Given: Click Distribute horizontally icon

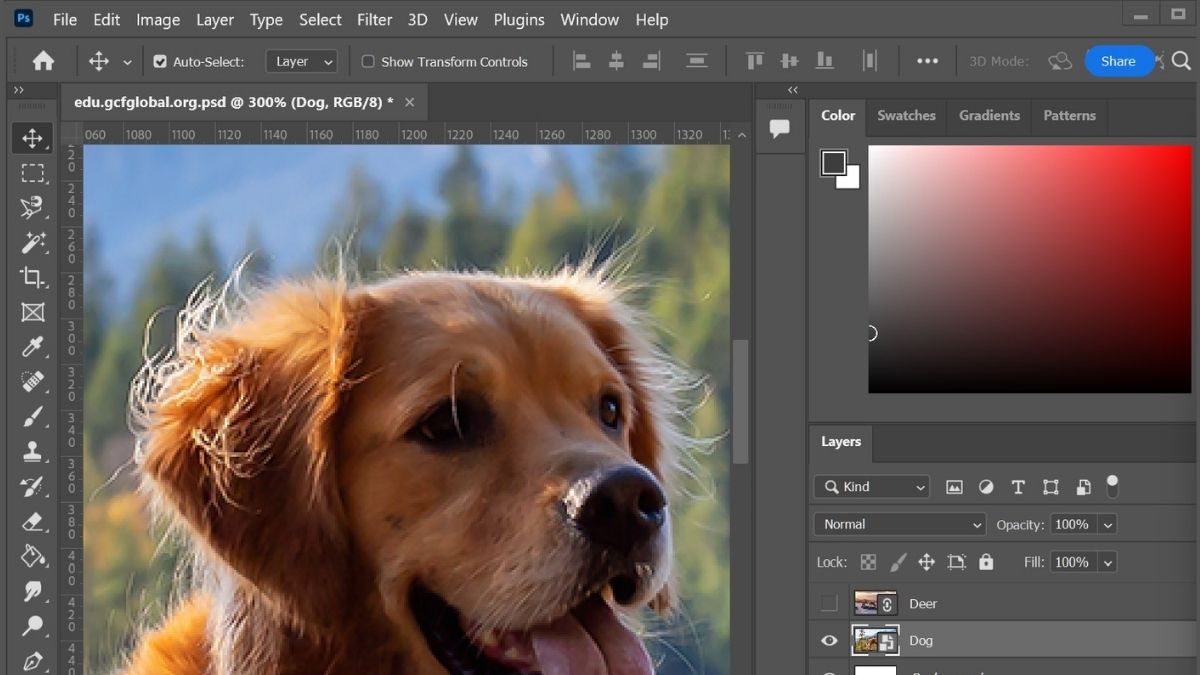Looking at the screenshot, I should click(x=870, y=61).
